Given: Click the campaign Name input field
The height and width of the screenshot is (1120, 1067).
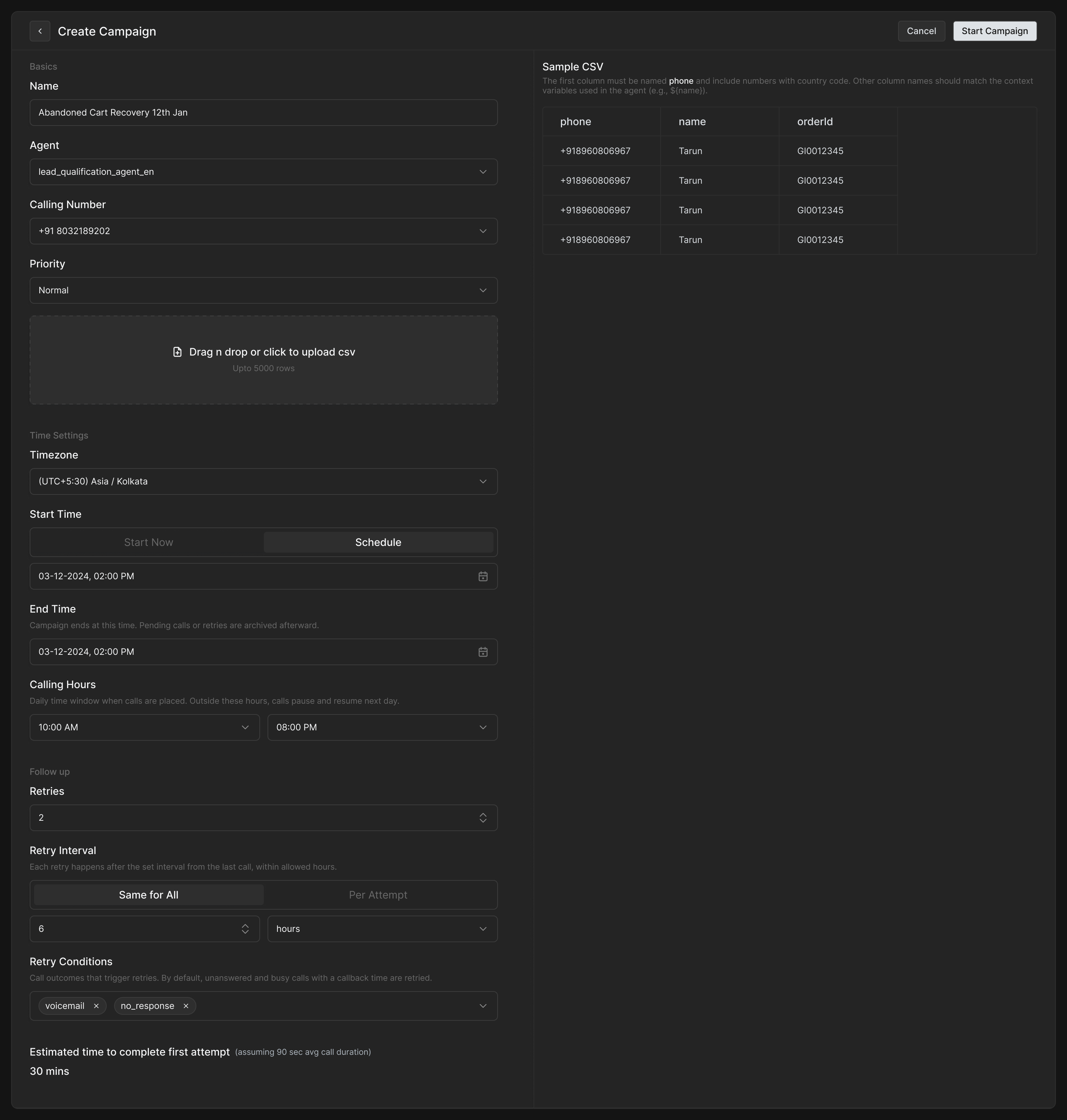Looking at the screenshot, I should 263,113.
